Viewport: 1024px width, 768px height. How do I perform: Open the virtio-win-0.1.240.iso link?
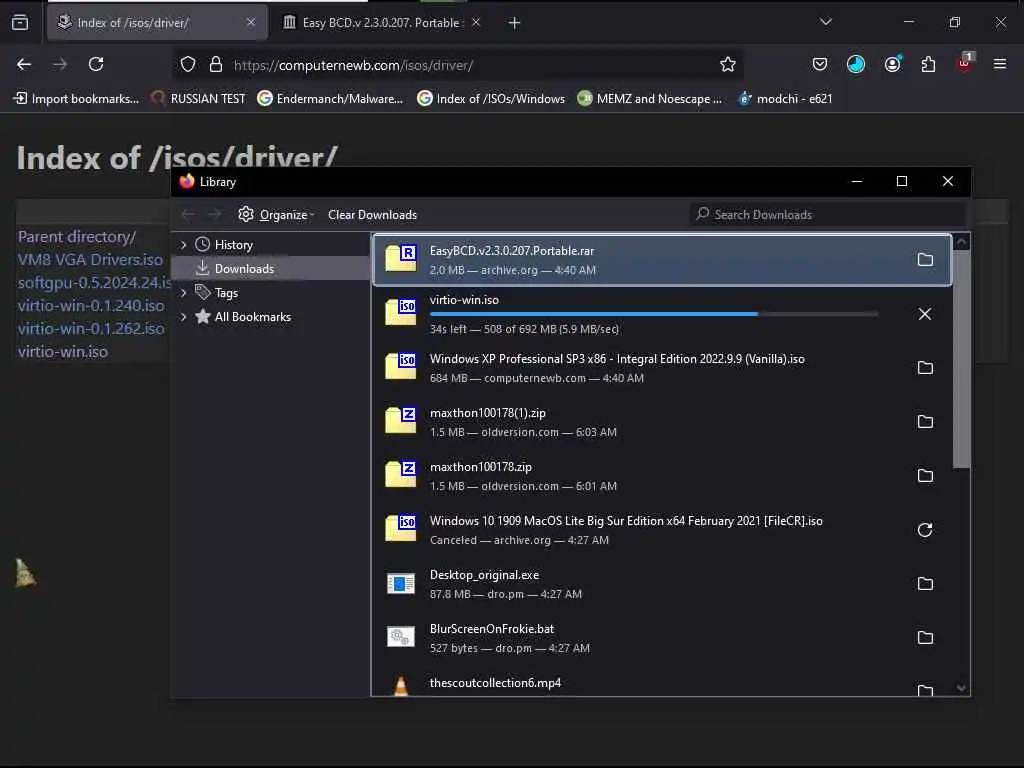(91, 306)
